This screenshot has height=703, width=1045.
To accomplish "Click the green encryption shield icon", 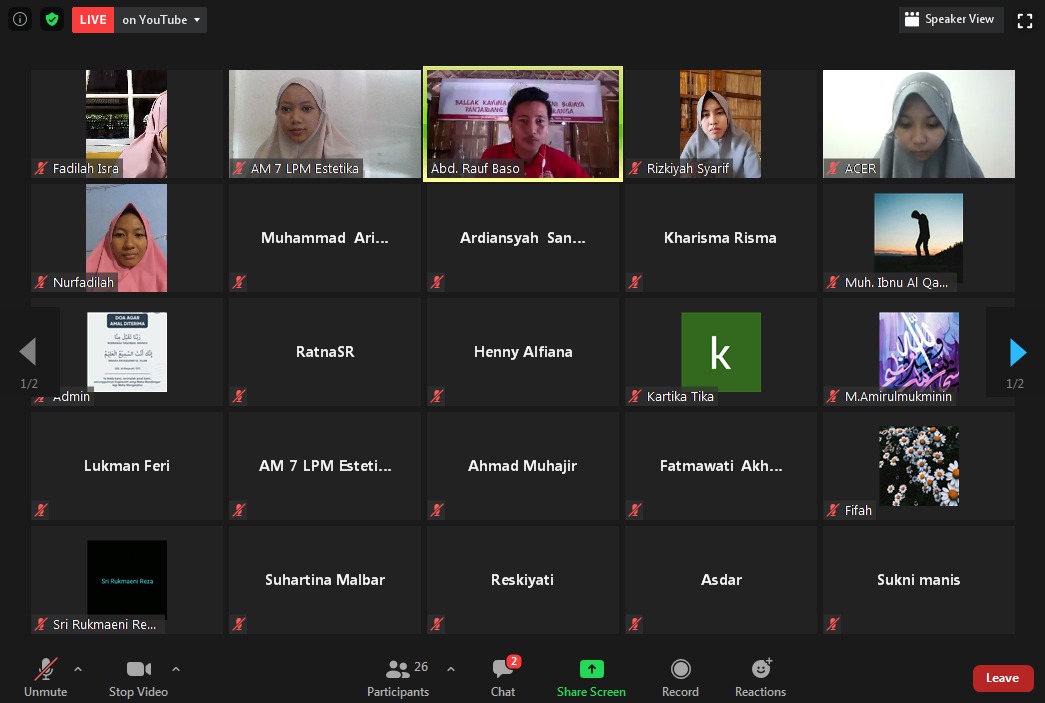I will (x=52, y=19).
